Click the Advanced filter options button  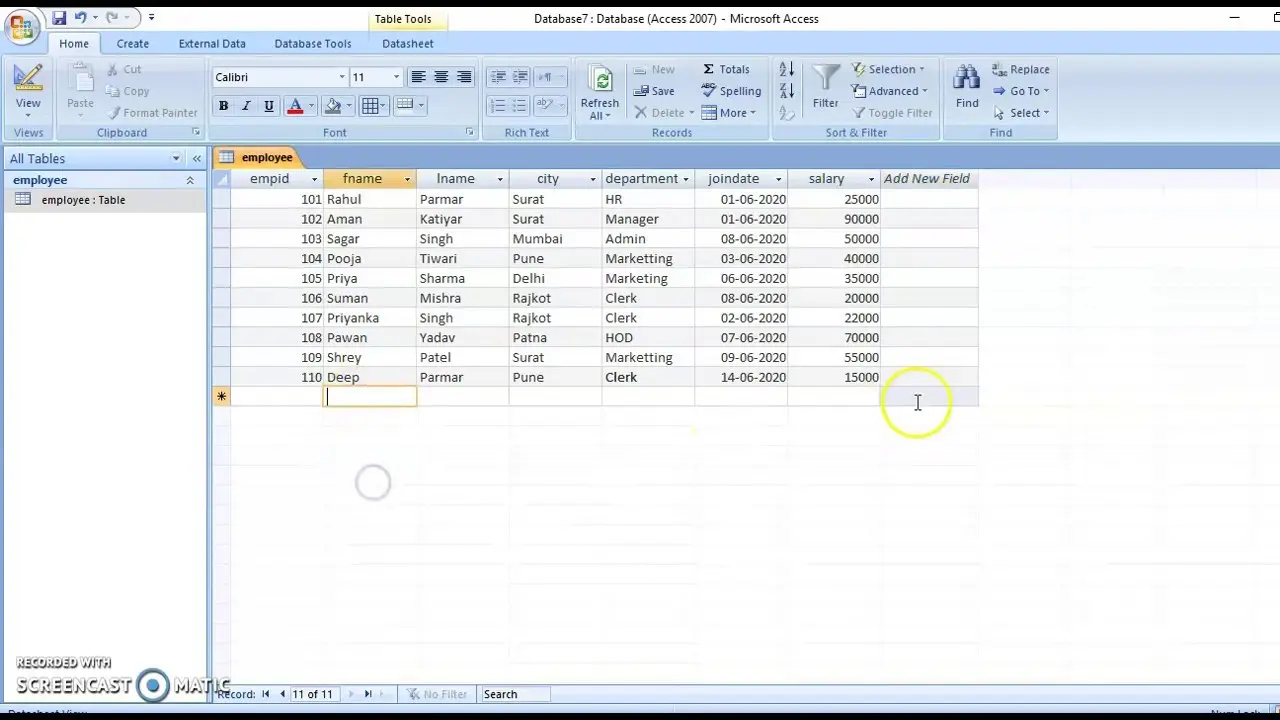891,91
